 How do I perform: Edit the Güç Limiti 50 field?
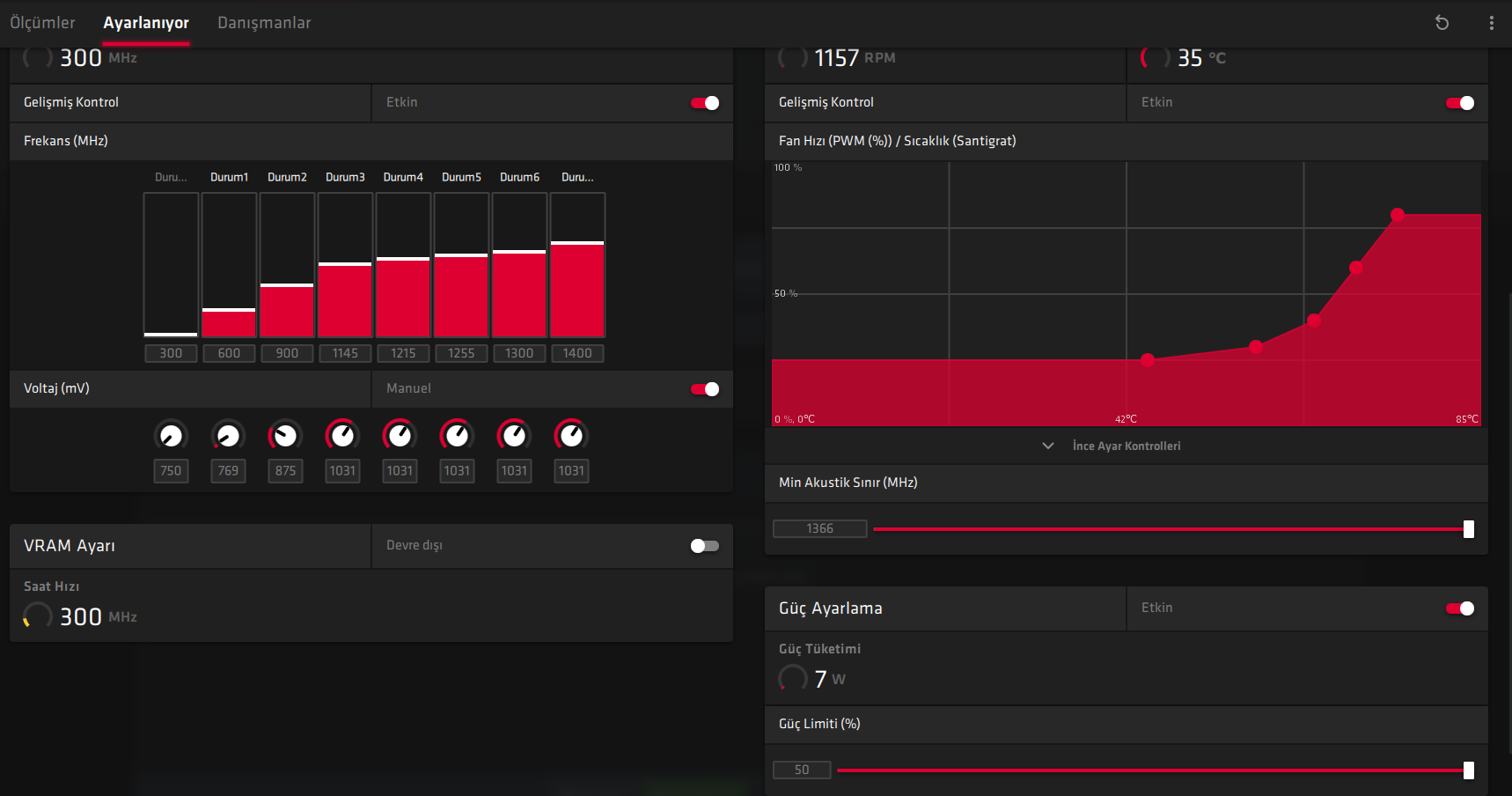pos(802,770)
